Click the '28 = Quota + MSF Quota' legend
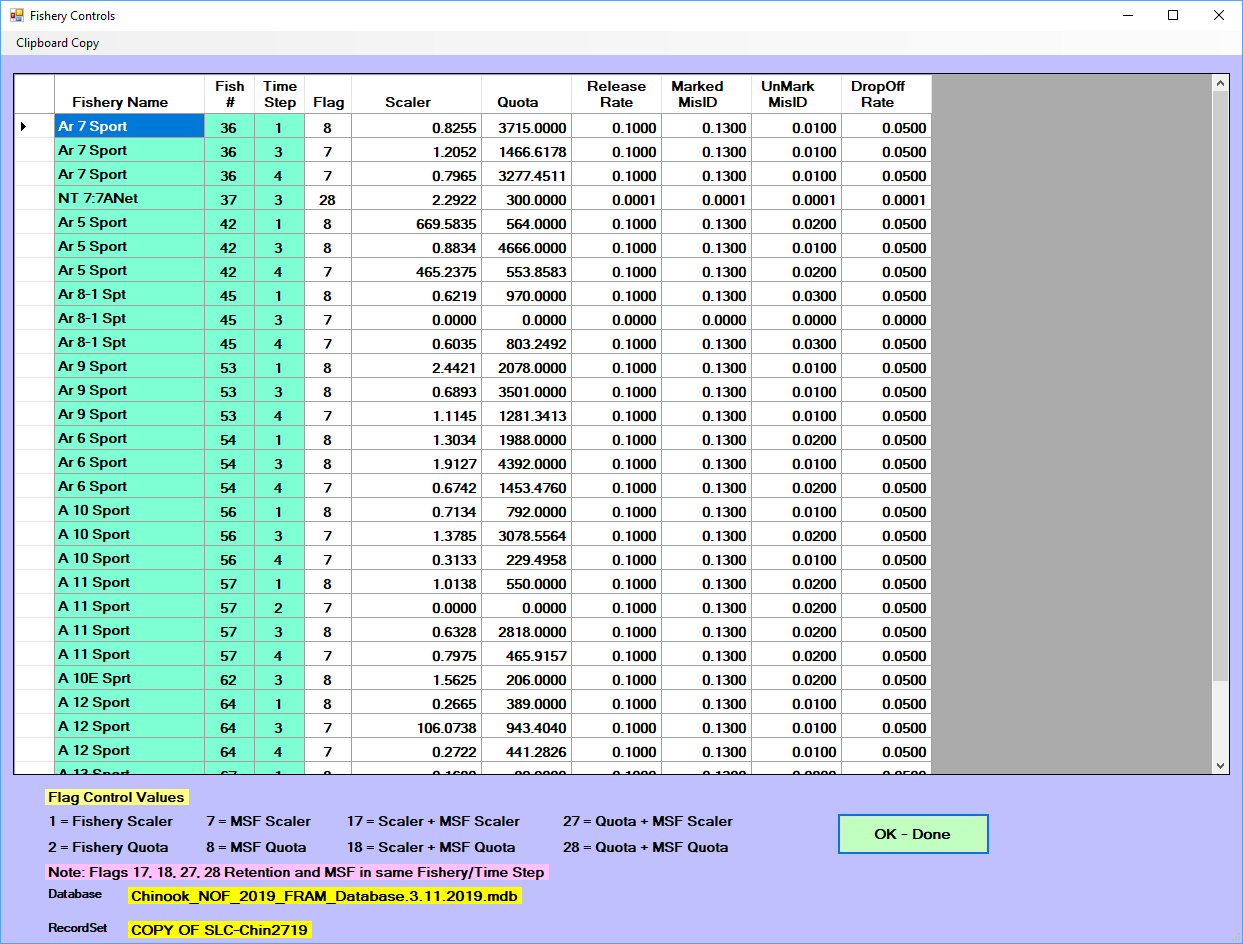This screenshot has height=944, width=1243. [x=646, y=847]
